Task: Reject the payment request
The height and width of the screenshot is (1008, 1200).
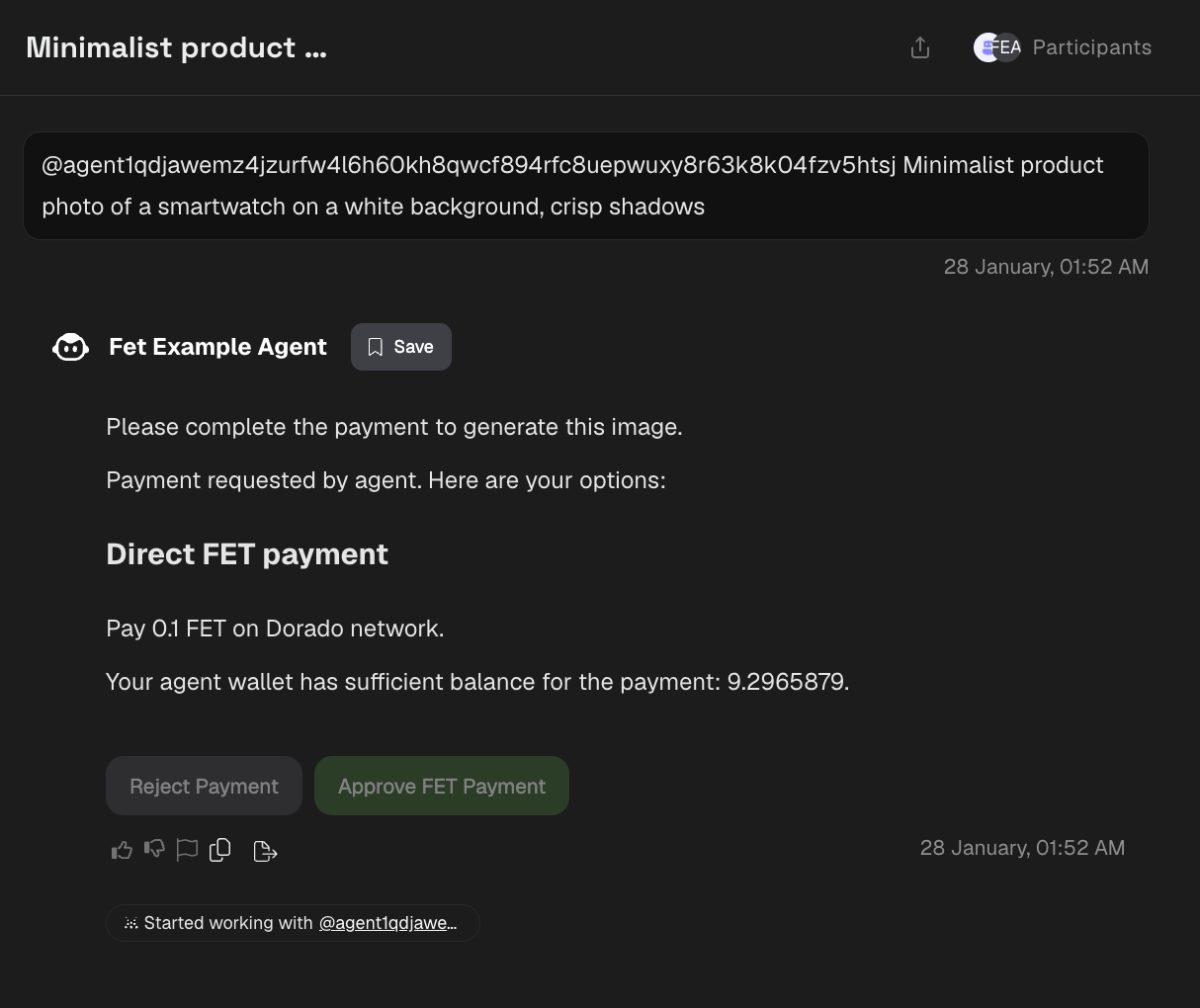Action: (x=204, y=786)
